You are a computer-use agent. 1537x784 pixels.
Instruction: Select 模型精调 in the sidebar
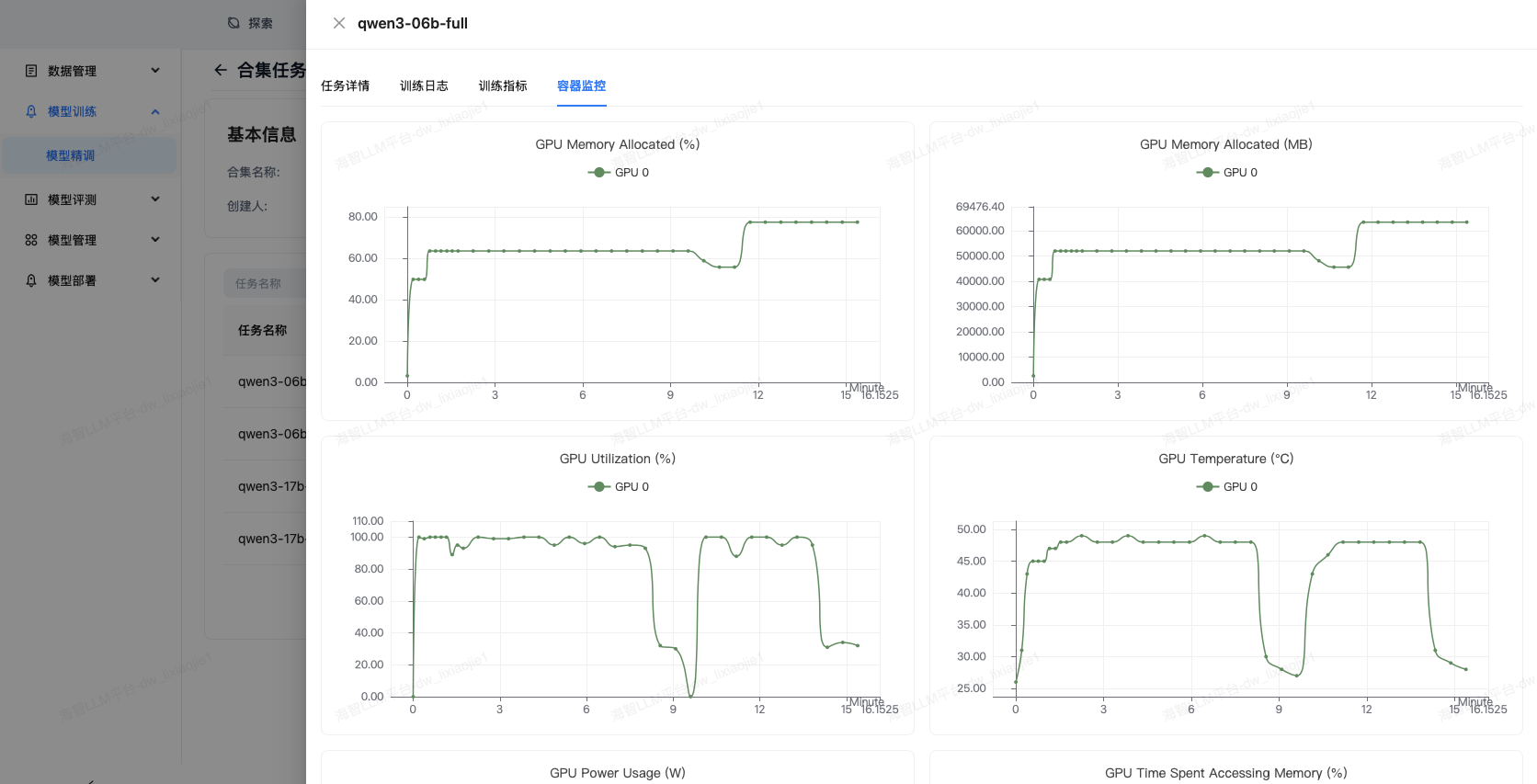point(71,155)
